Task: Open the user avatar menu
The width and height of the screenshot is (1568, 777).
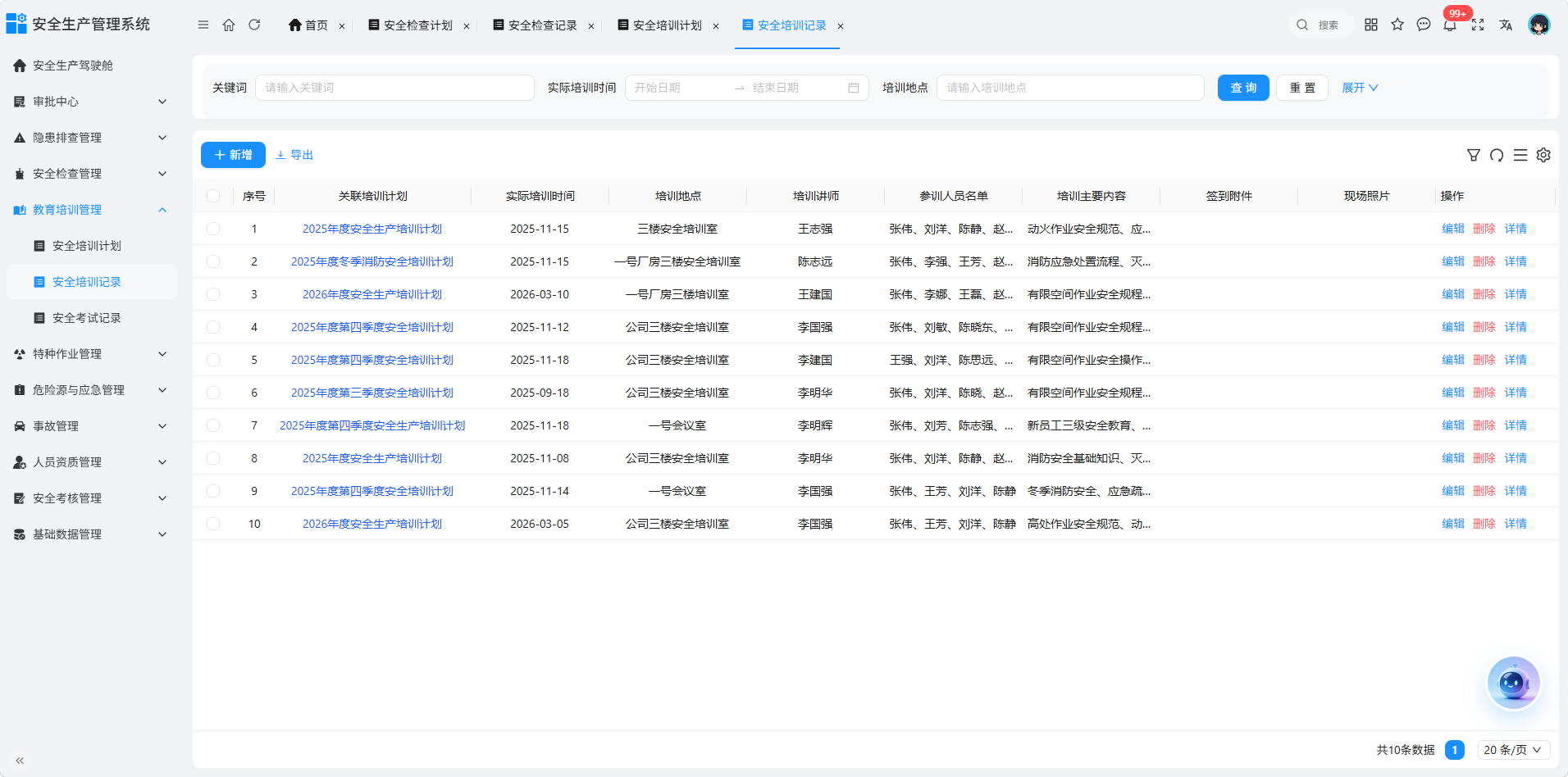Action: [1539, 25]
